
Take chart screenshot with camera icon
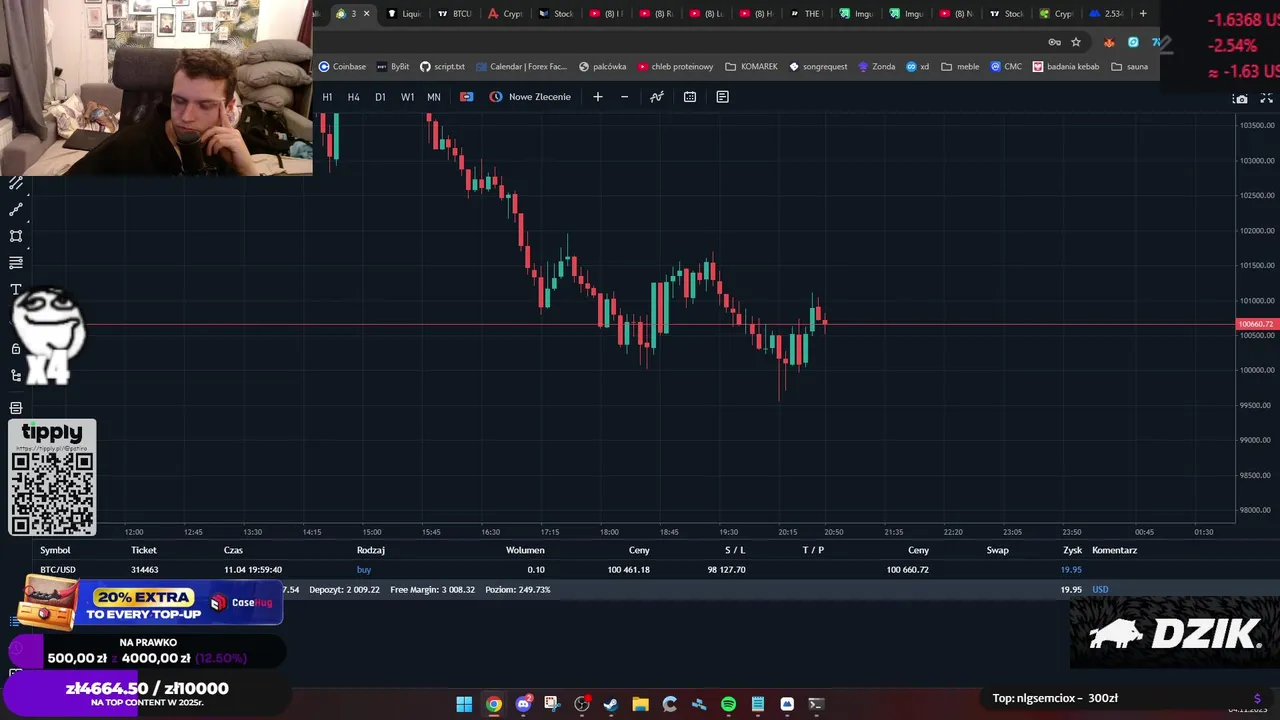tap(1241, 98)
